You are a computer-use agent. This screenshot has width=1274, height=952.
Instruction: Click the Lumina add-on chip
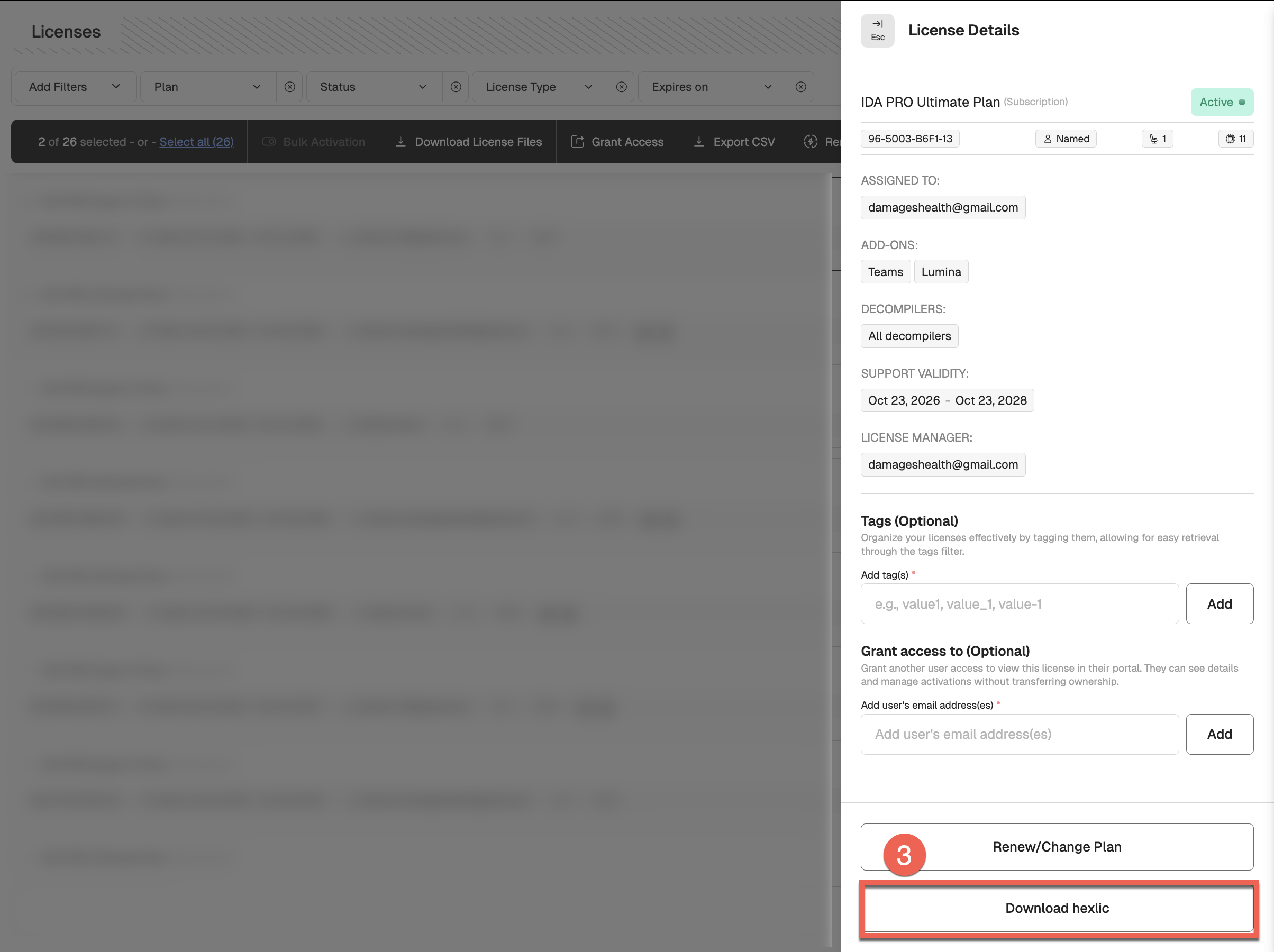click(941, 272)
